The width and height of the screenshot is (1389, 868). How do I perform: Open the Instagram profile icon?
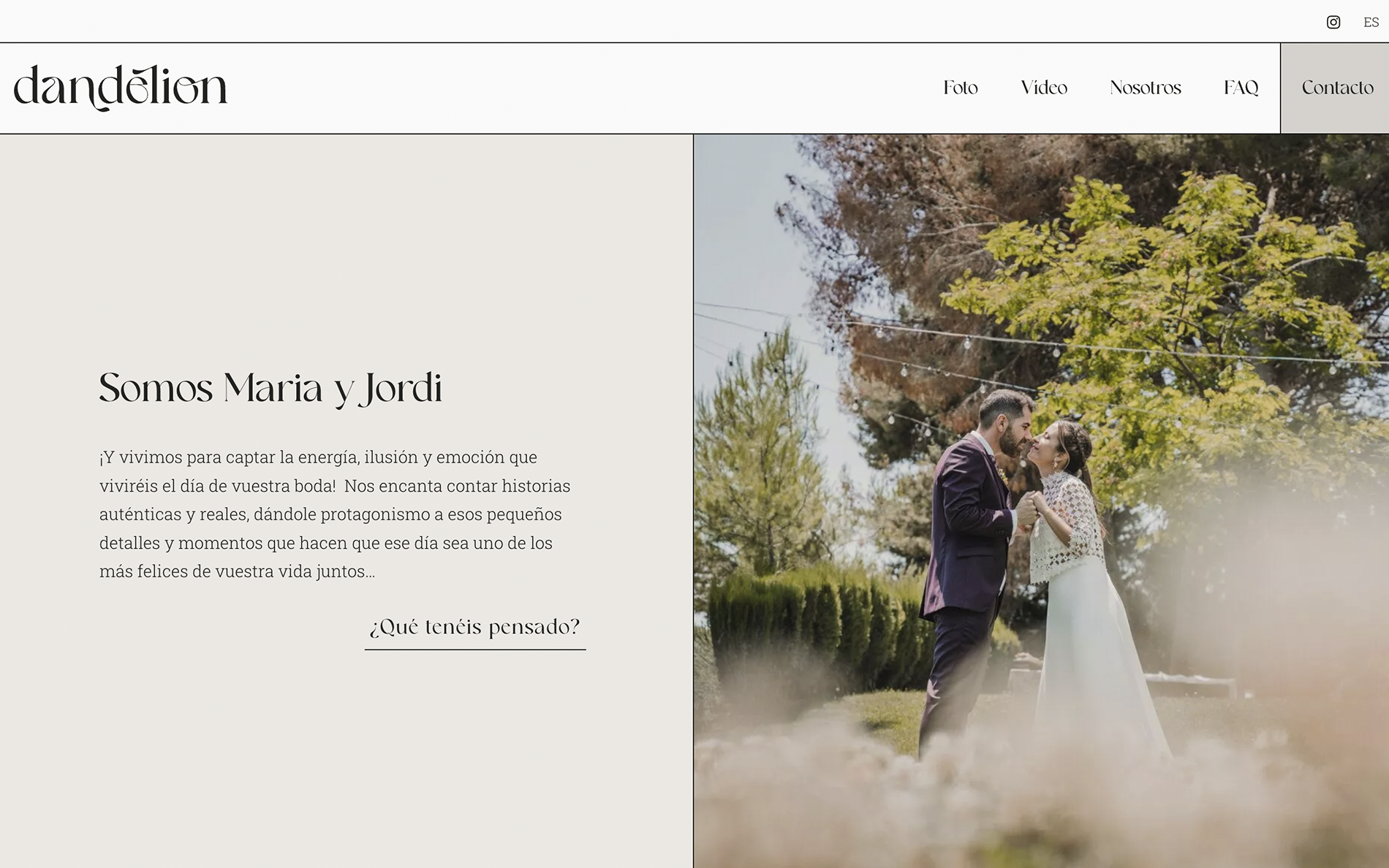coord(1333,22)
